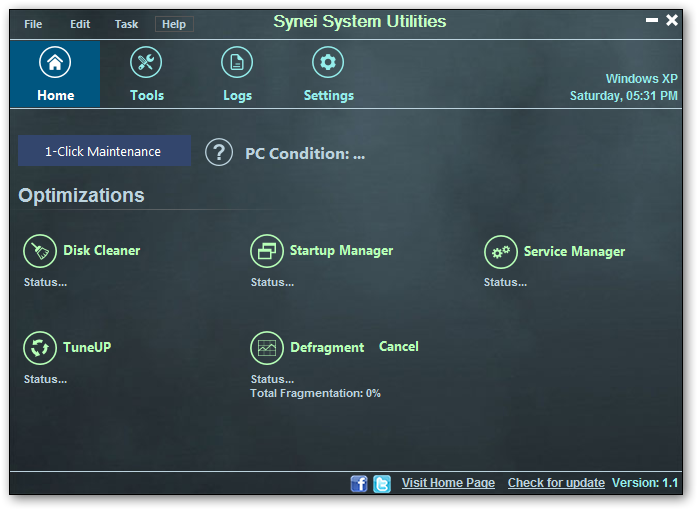698x510 pixels.
Task: Open the Home tab house icon
Action: 55,62
